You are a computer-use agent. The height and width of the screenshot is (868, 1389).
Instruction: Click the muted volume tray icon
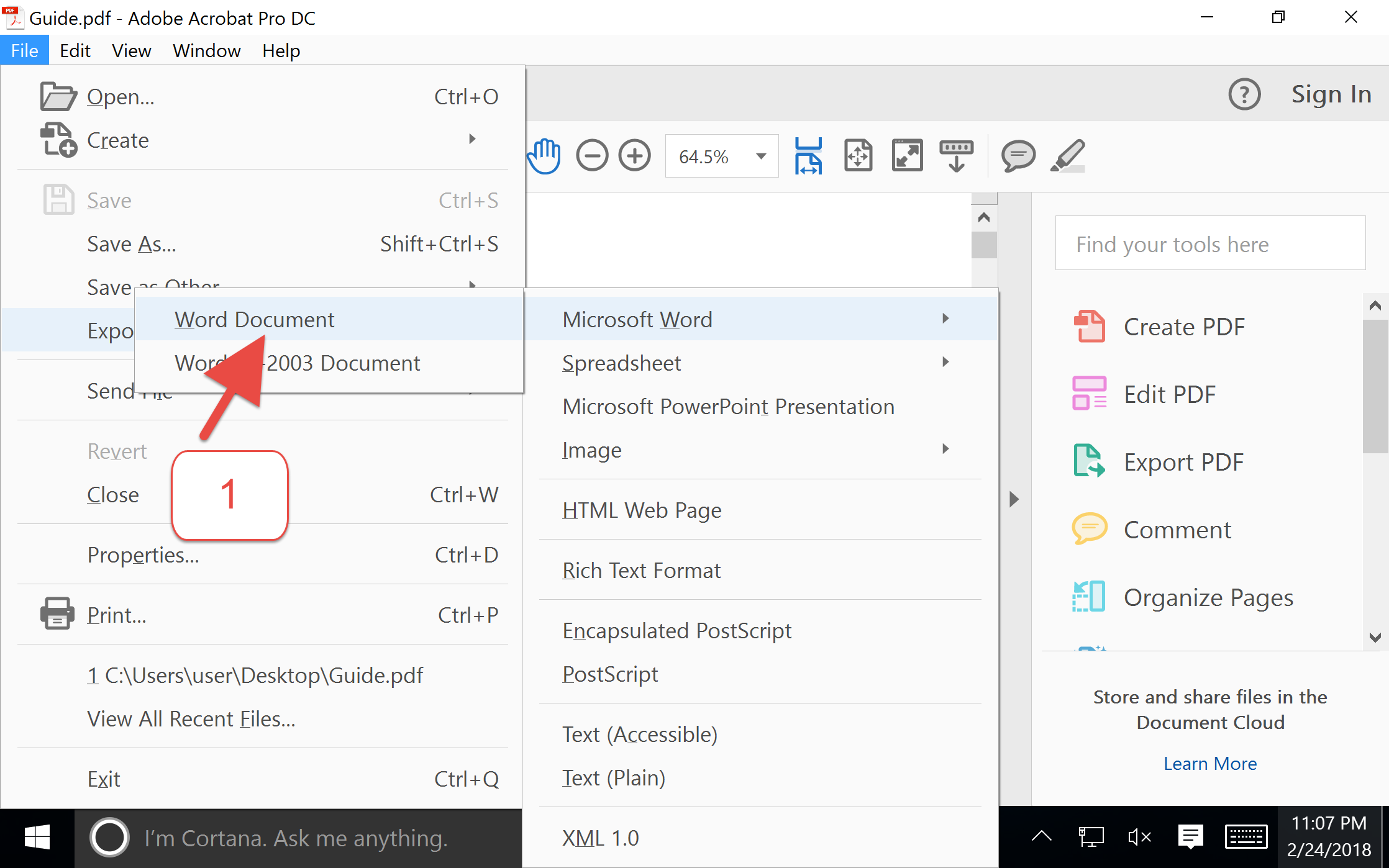click(x=1140, y=838)
